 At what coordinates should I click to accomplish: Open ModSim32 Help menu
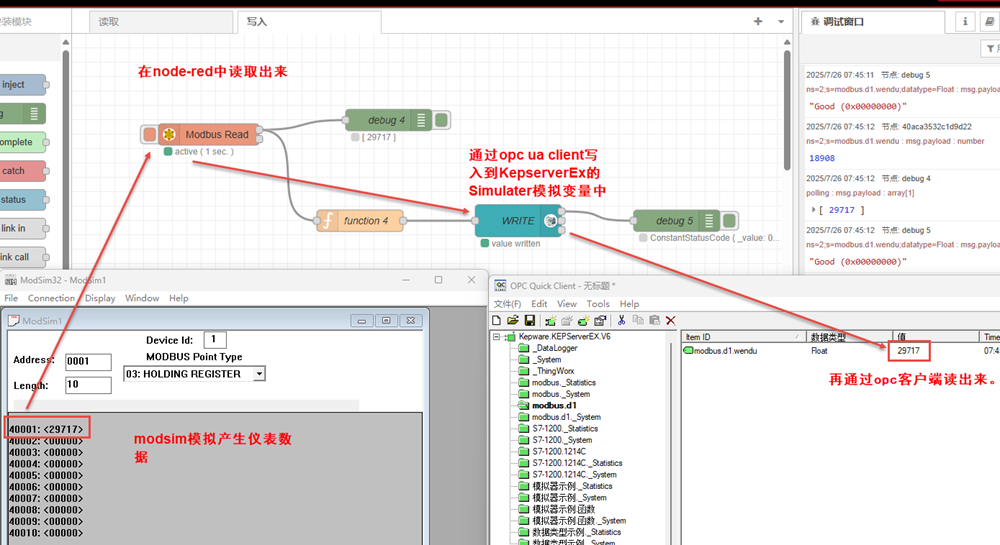coord(179,298)
